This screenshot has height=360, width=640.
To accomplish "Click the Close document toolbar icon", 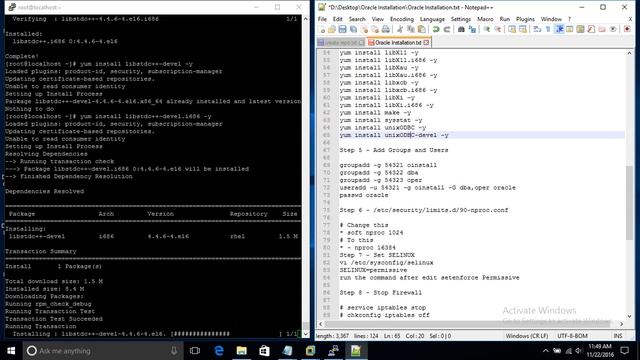I will pos(364,29).
